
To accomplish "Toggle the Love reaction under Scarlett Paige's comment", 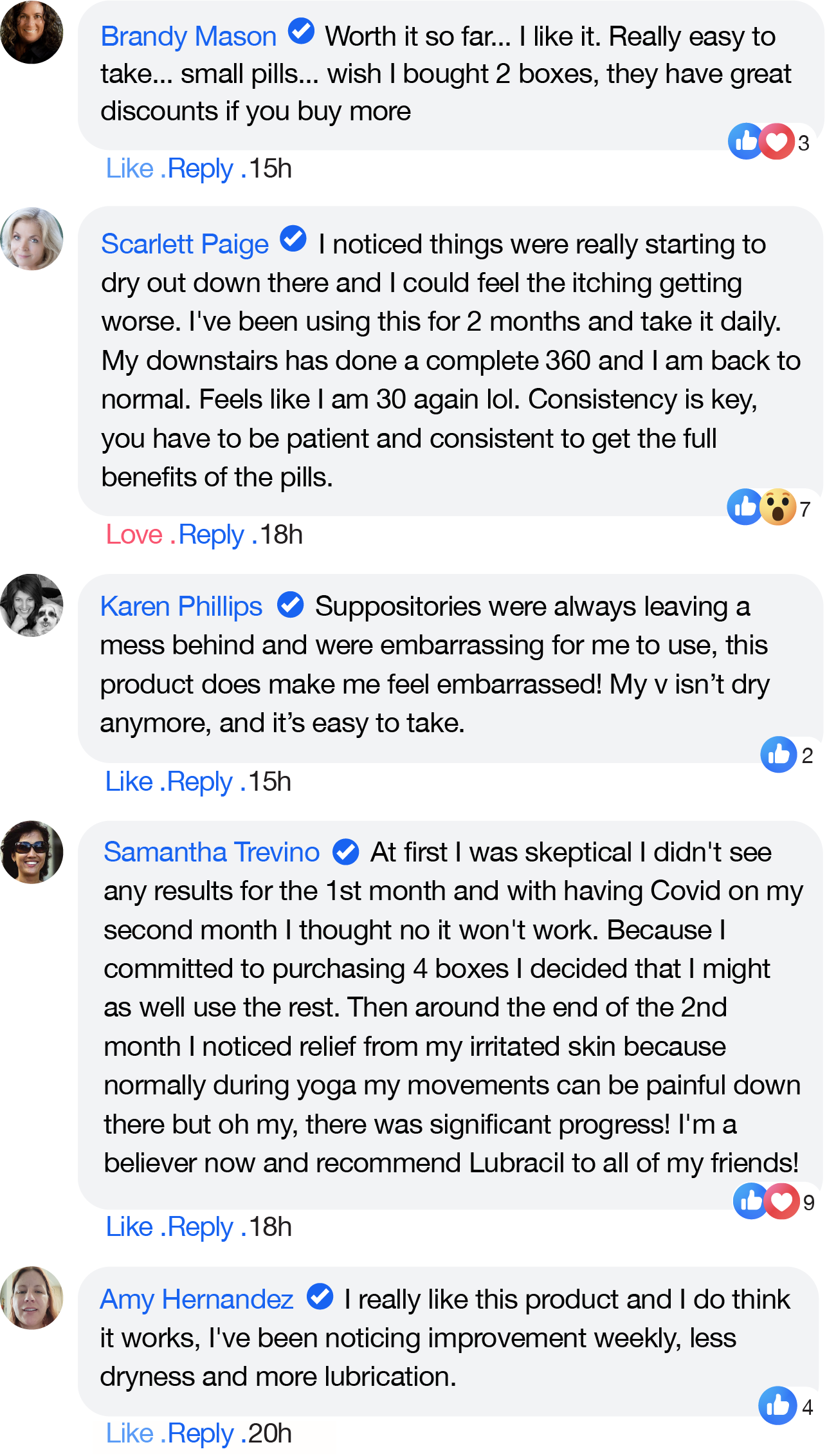I will [134, 535].
